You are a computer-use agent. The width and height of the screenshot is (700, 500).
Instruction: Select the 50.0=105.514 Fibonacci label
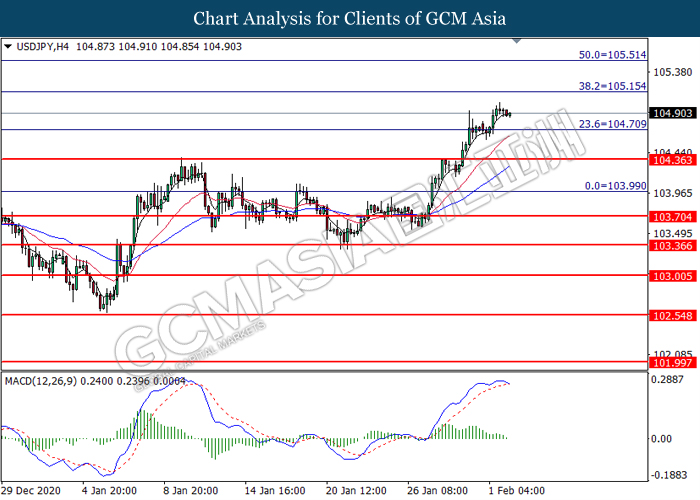coord(612,55)
